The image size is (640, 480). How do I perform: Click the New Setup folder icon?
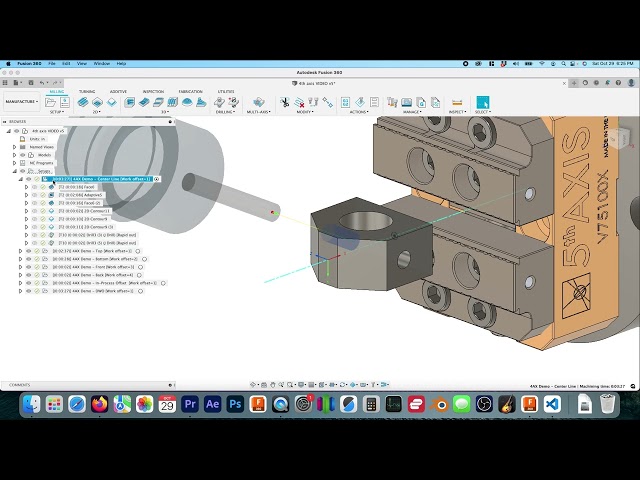click(51, 102)
